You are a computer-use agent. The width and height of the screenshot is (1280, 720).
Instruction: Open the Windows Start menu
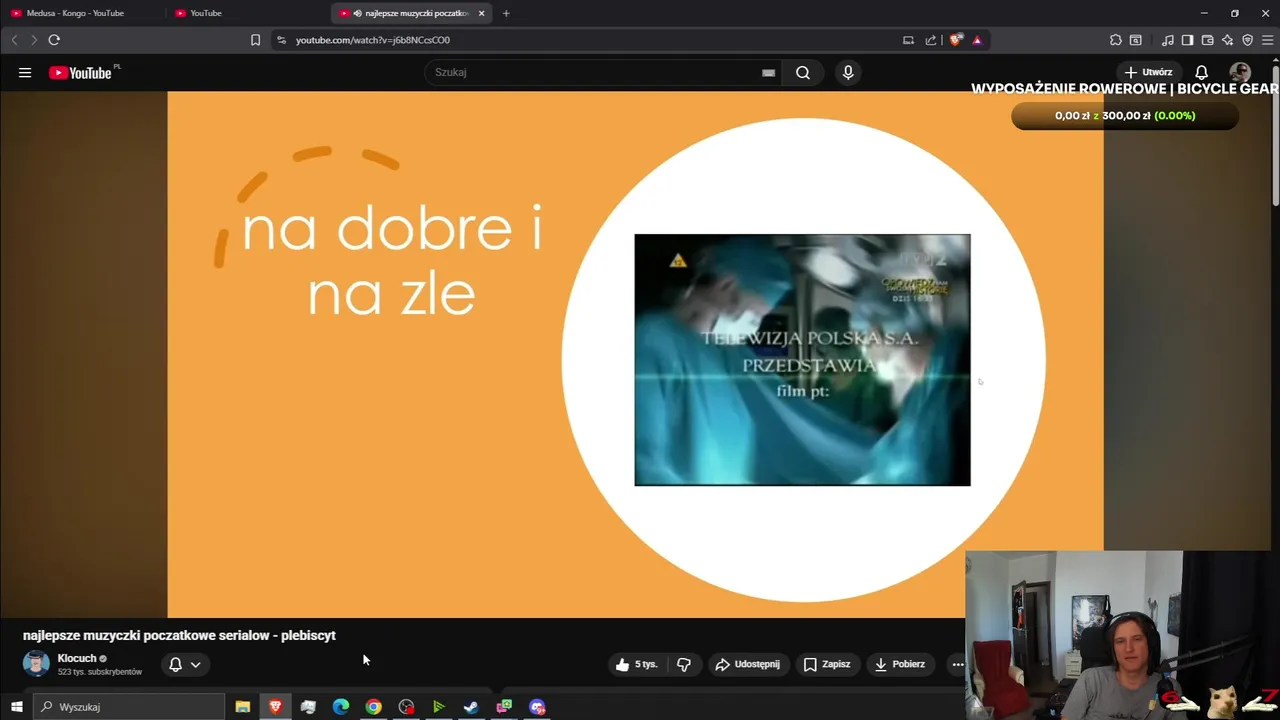[16, 707]
